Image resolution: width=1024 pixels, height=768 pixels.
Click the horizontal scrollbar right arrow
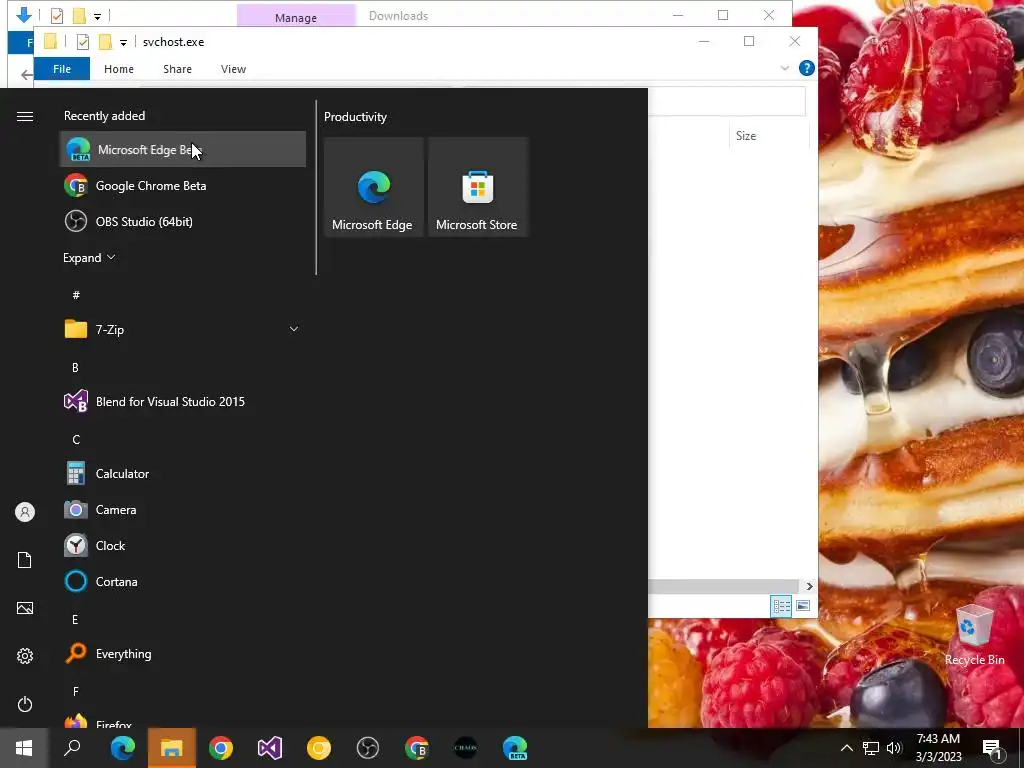click(x=809, y=586)
